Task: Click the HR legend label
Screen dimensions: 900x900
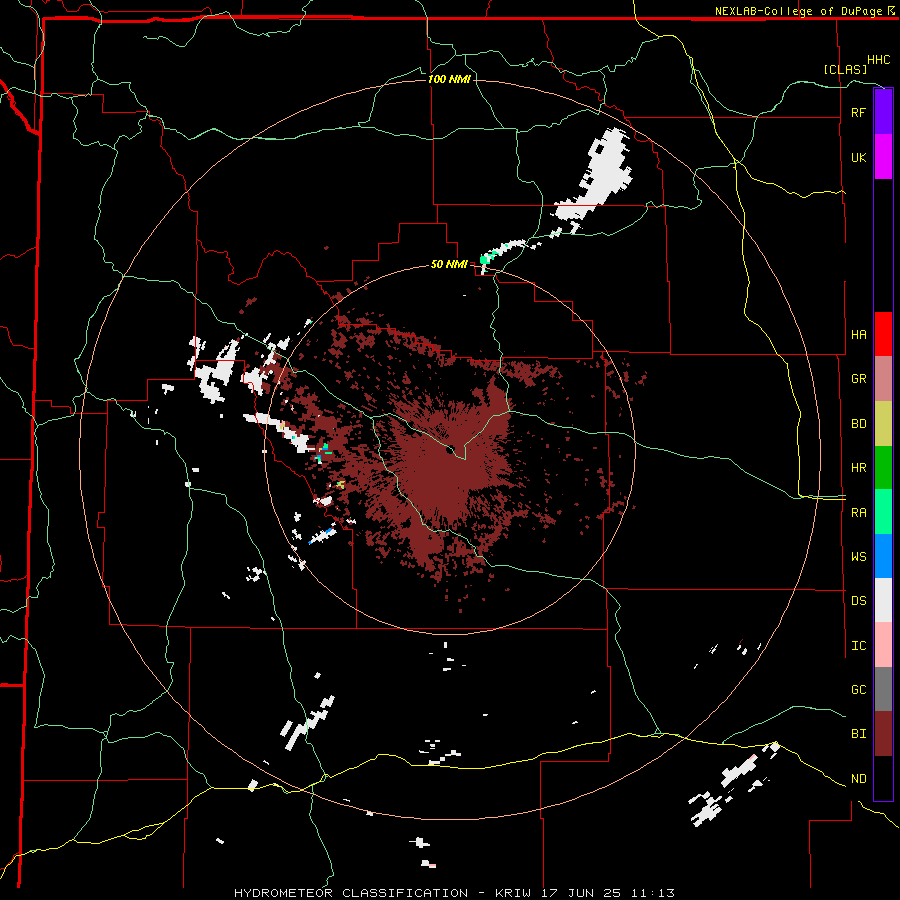Action: pos(858,468)
